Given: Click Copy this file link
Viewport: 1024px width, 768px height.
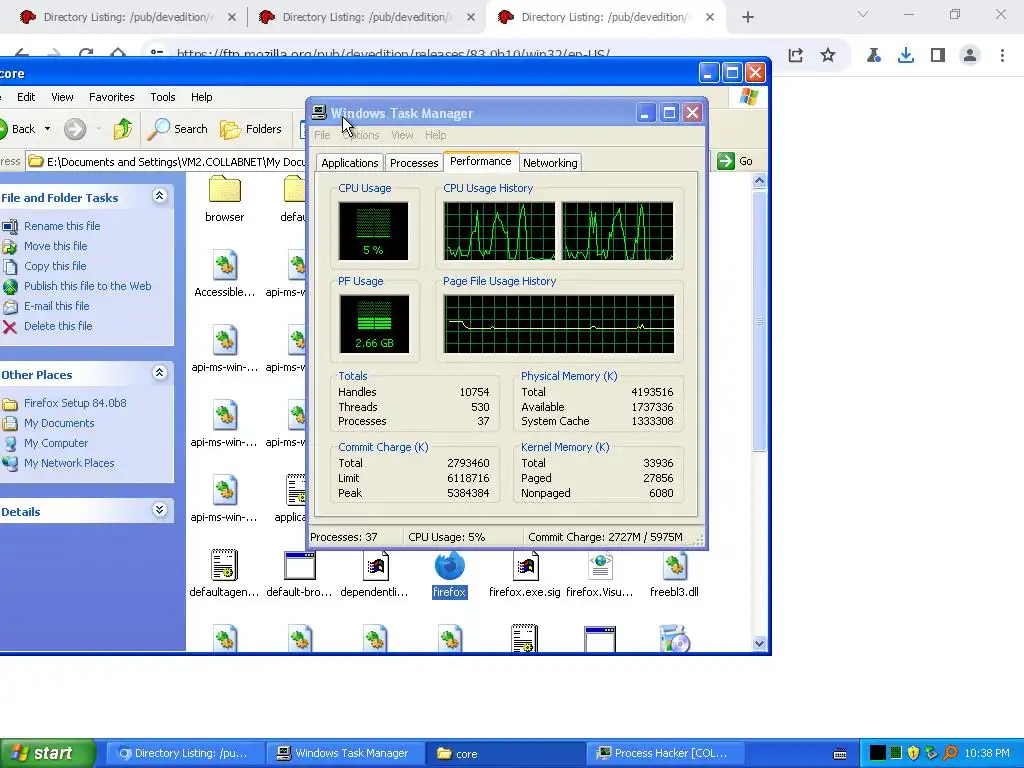Looking at the screenshot, I should pyautogui.click(x=55, y=266).
